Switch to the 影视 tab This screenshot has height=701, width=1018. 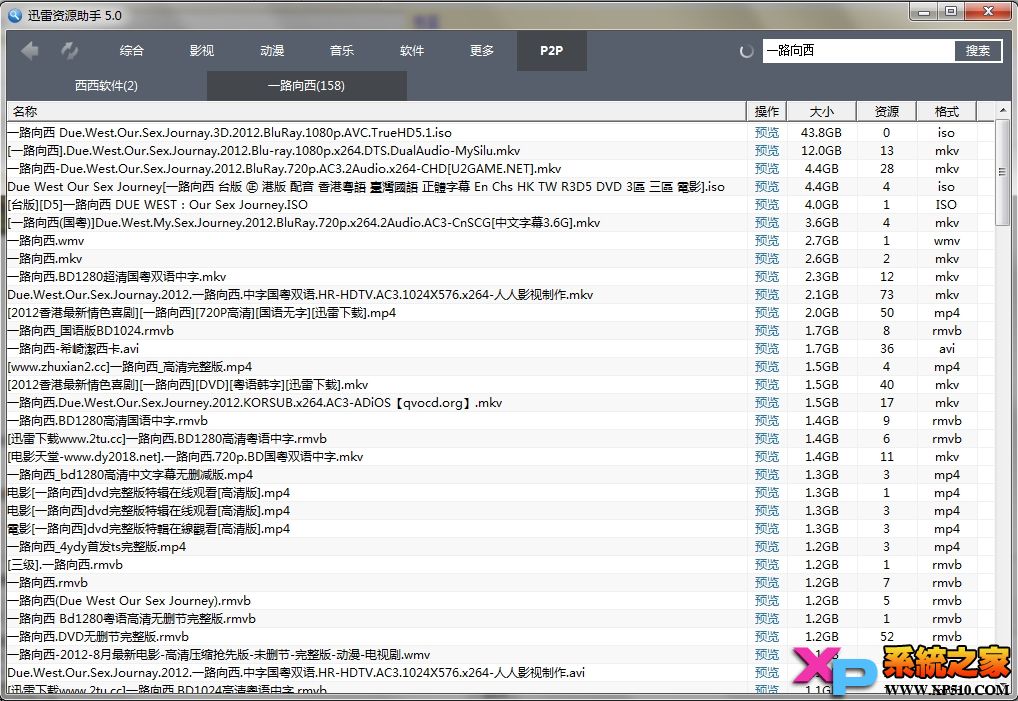pyautogui.click(x=201, y=51)
